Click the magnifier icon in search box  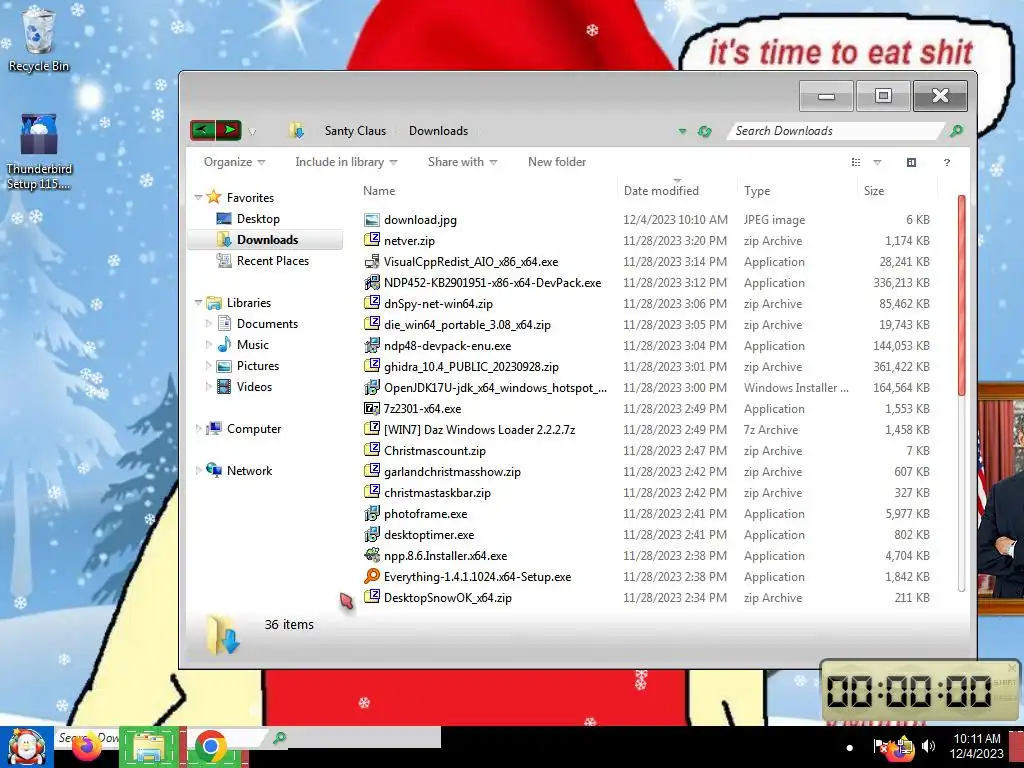(x=956, y=131)
